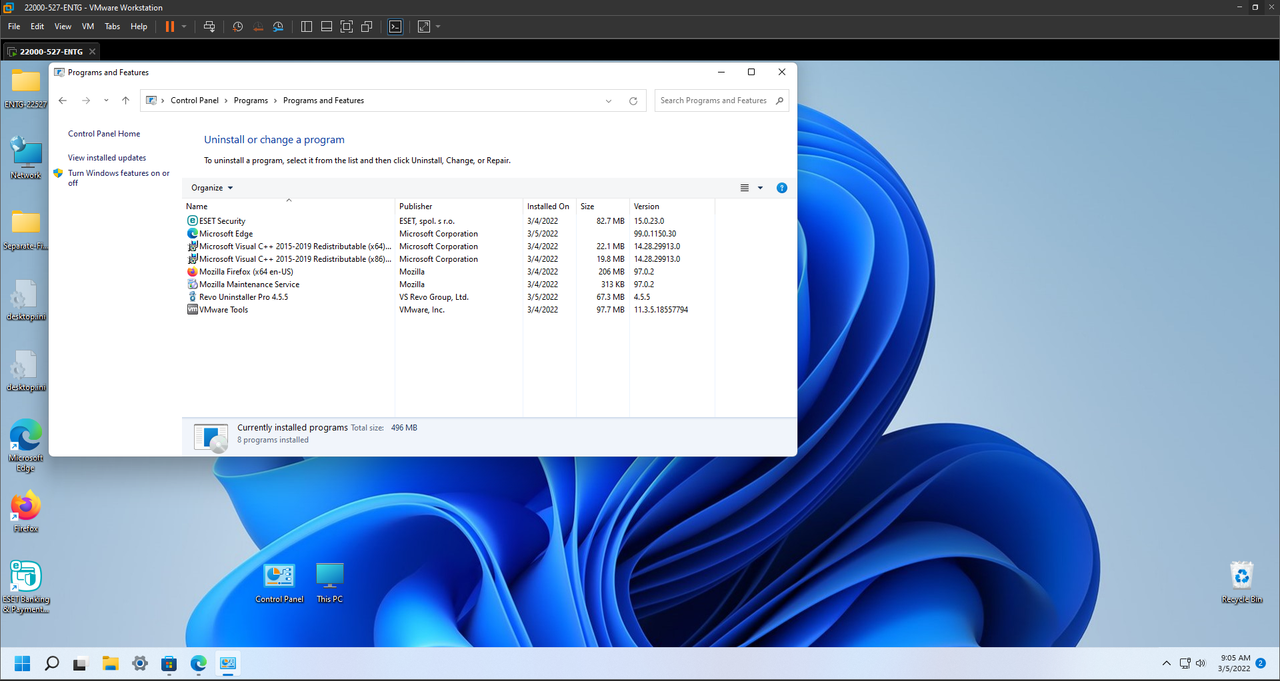The height and width of the screenshot is (681, 1280).
Task: Sort the list by Publisher column
Action: (x=459, y=206)
